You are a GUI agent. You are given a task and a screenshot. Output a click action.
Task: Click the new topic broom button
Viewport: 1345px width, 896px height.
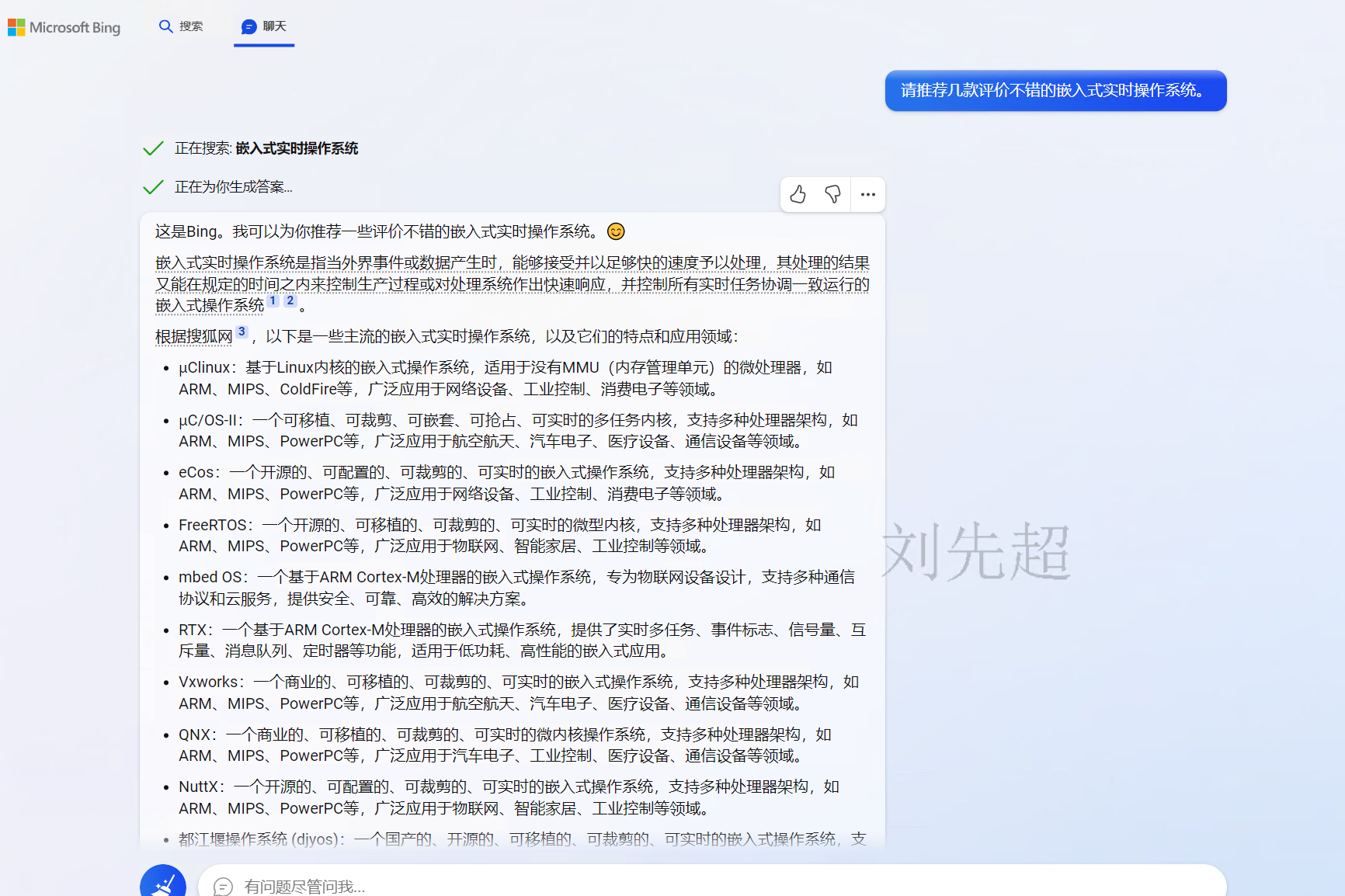pos(163,884)
